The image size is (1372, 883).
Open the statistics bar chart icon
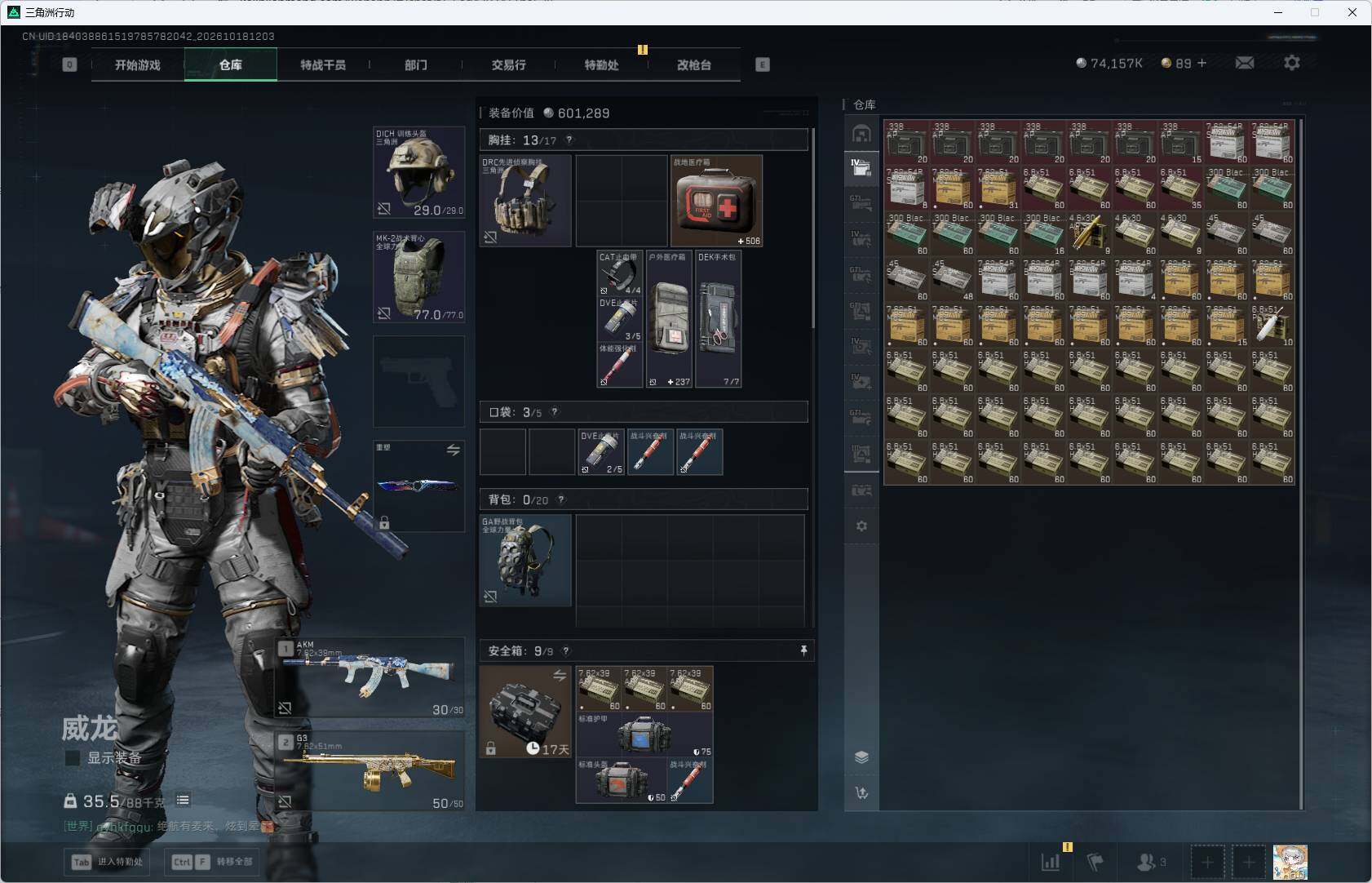coord(1051,861)
